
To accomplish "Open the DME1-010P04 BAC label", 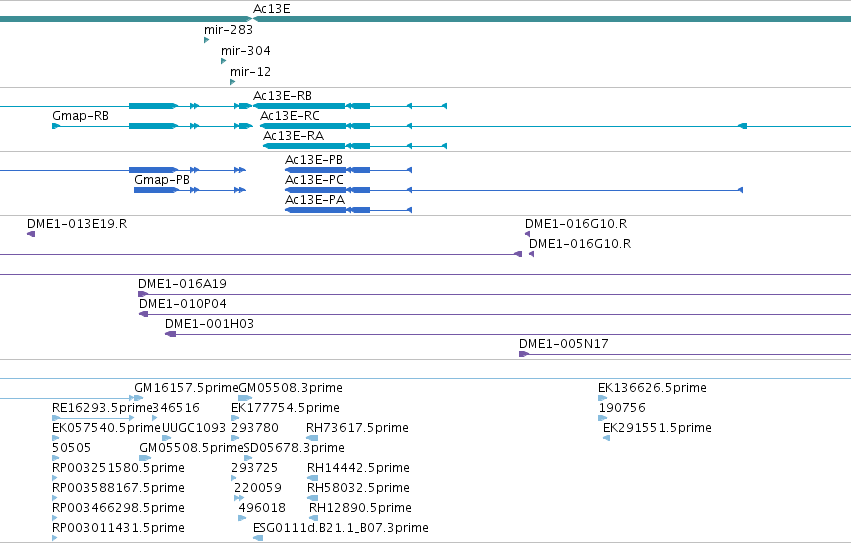I will point(183,304).
